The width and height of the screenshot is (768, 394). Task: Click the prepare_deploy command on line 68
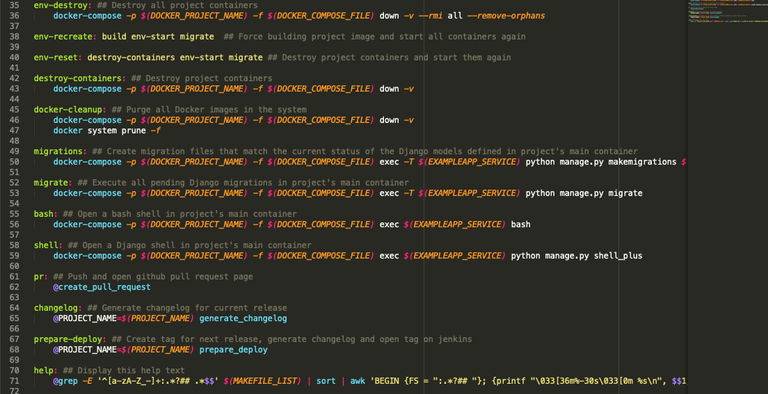point(233,350)
